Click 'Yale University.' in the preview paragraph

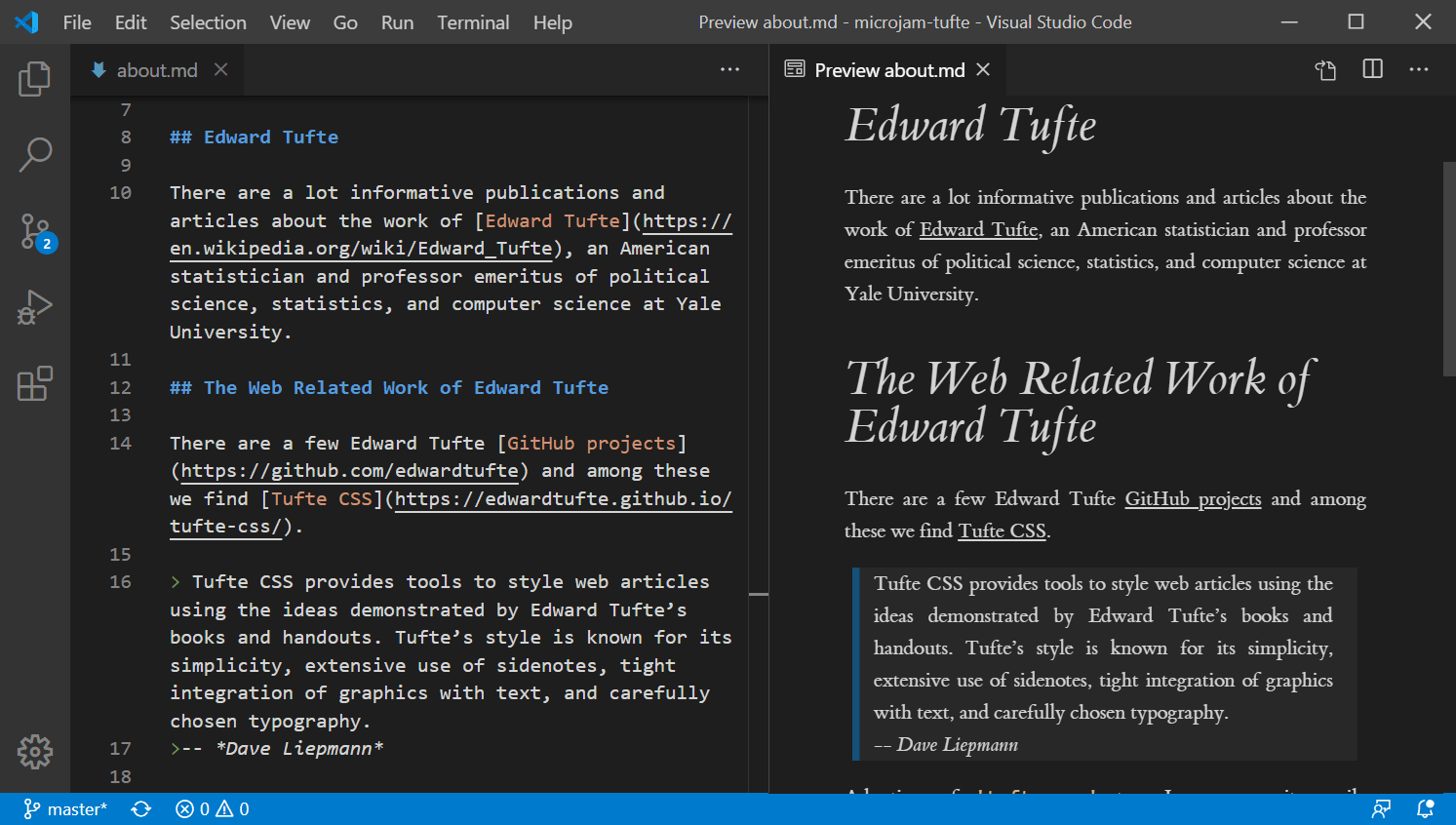pos(912,295)
